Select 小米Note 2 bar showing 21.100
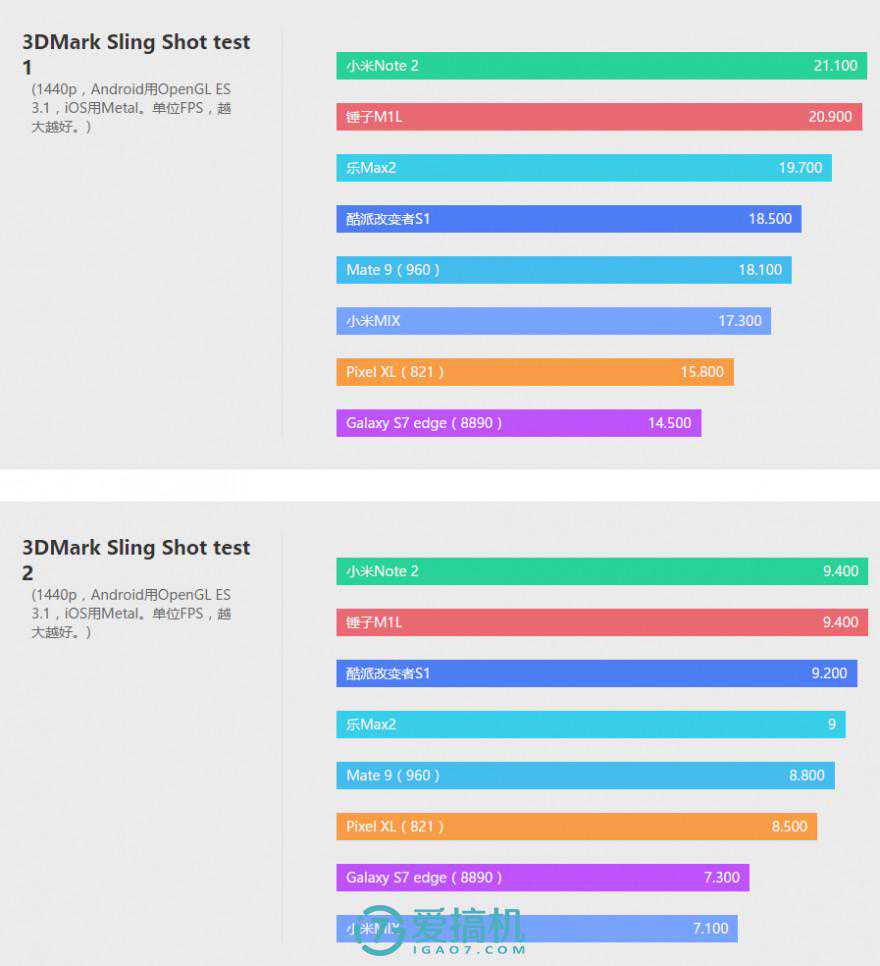Viewport: 880px width, 966px height. [601, 66]
